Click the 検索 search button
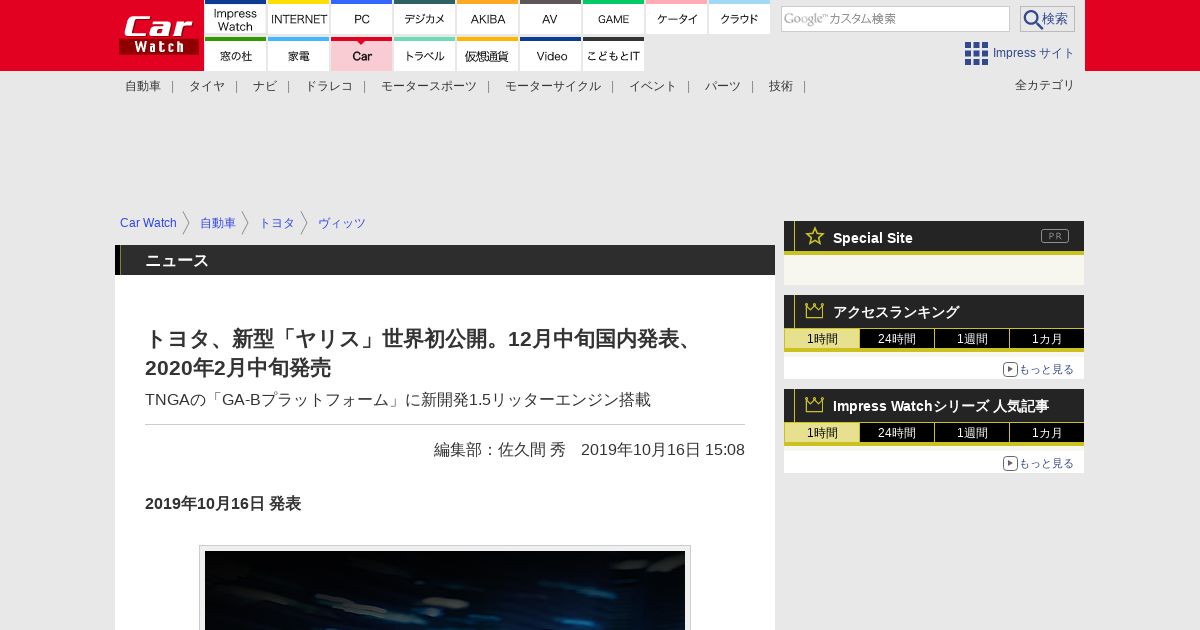Viewport: 1200px width, 630px height. click(1047, 19)
